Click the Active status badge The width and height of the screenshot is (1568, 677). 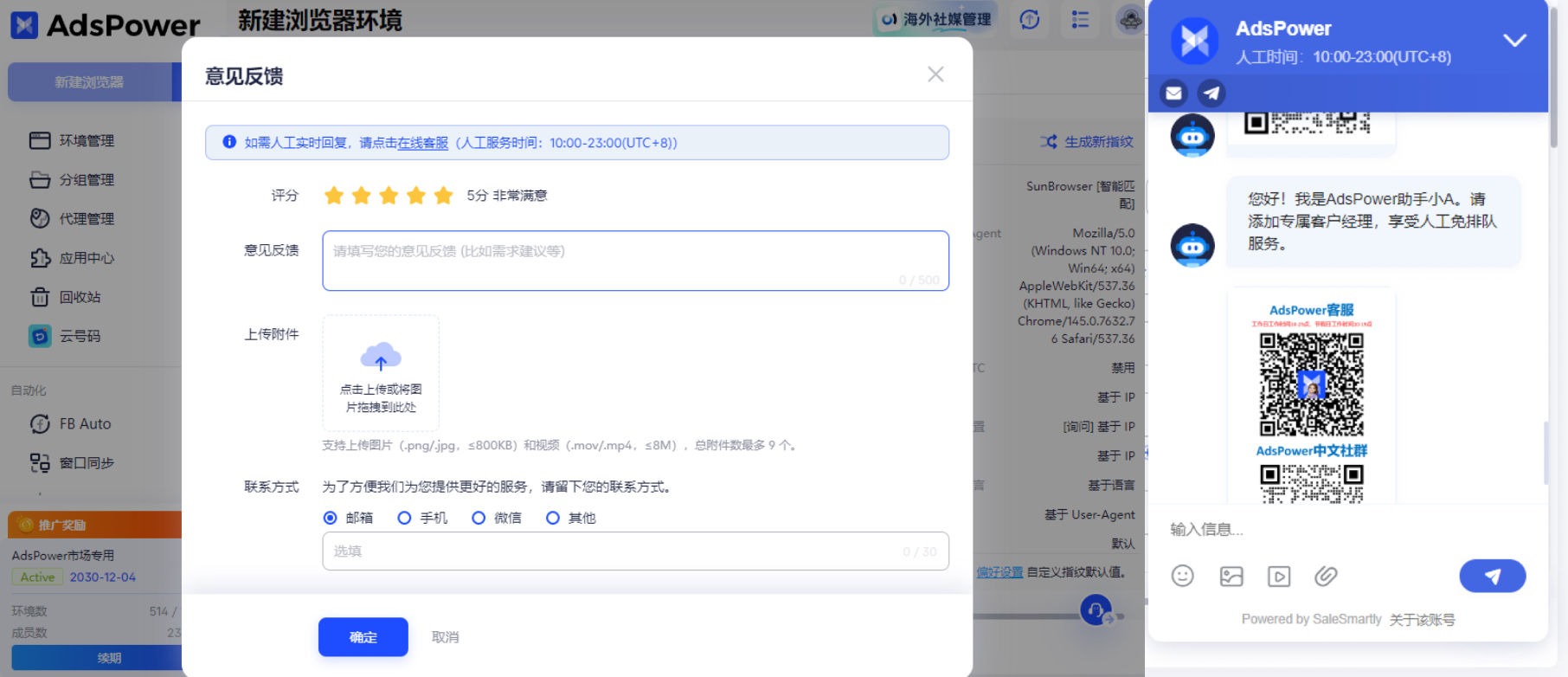37,577
